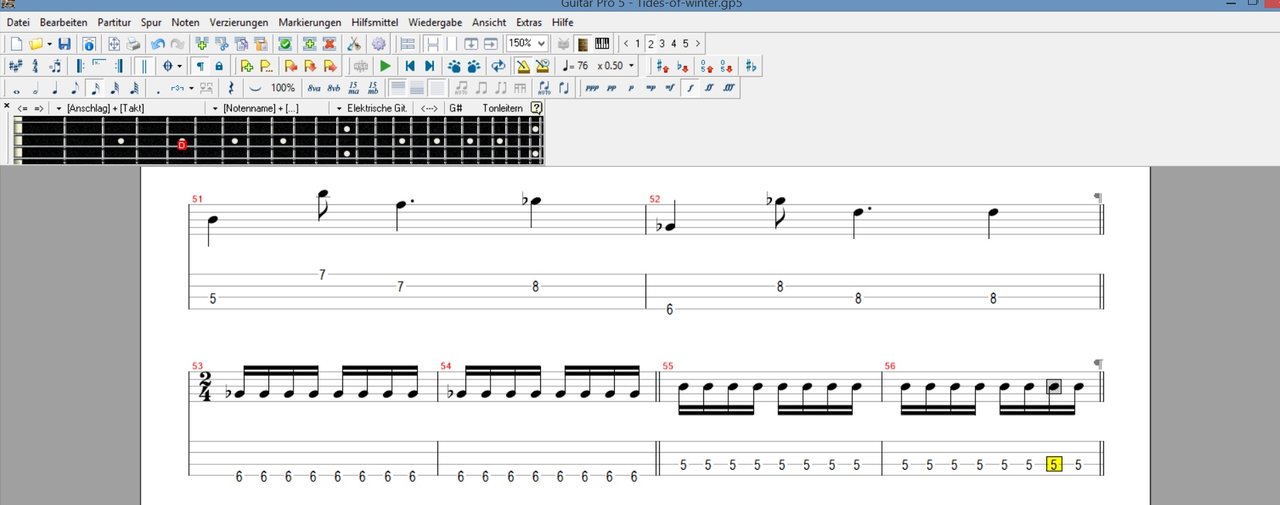Shift notes up a semitone with the sharp arrow icon
The height and width of the screenshot is (505, 1280).
[663, 66]
